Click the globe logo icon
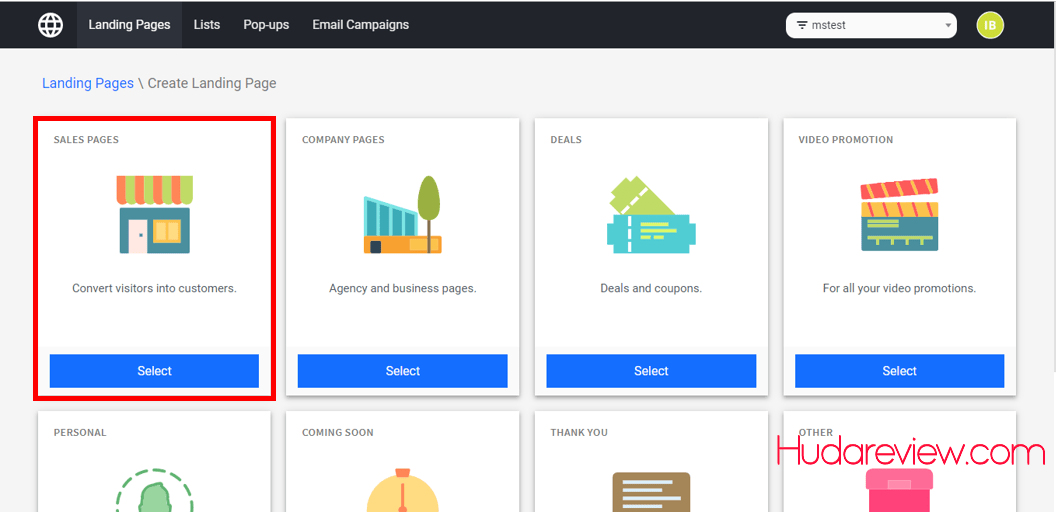This screenshot has height=512, width=1056. (50, 25)
